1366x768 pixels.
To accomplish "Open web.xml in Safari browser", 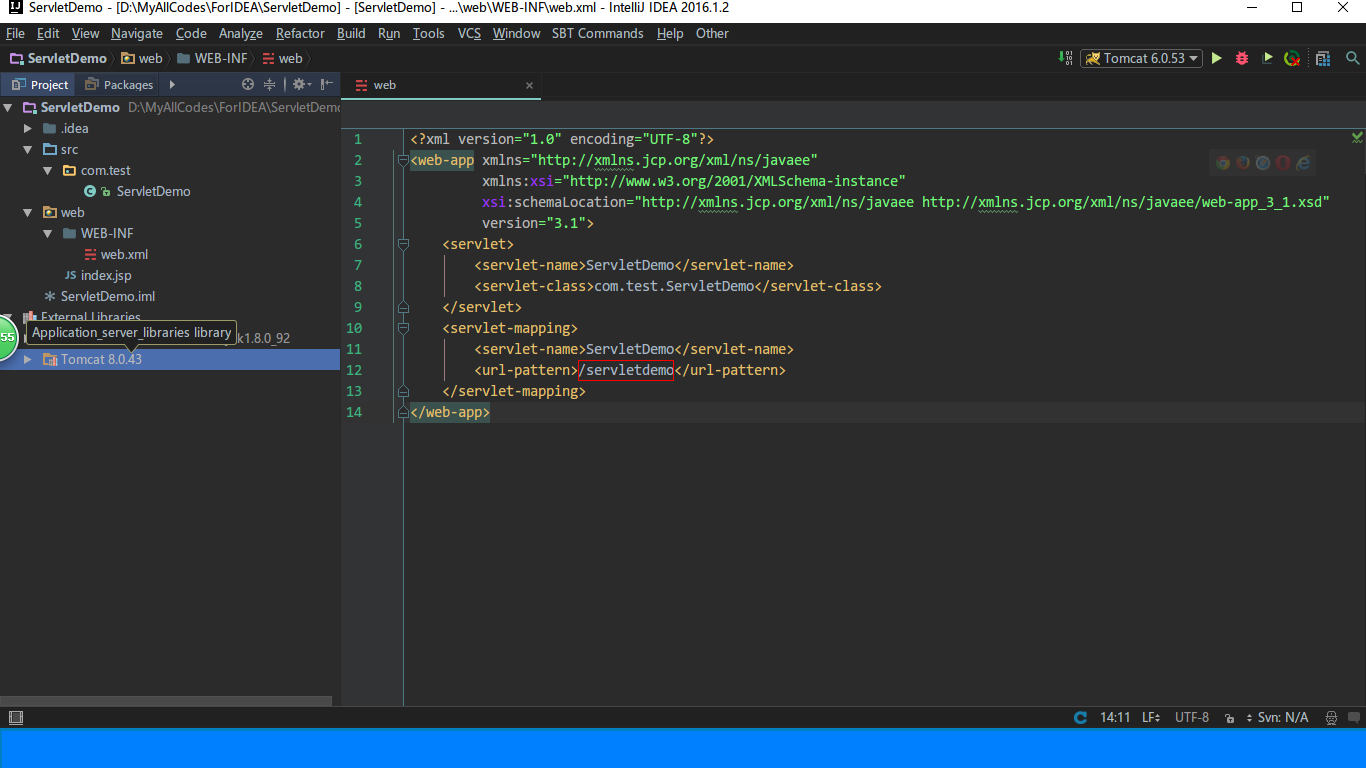I will pos(1263,162).
